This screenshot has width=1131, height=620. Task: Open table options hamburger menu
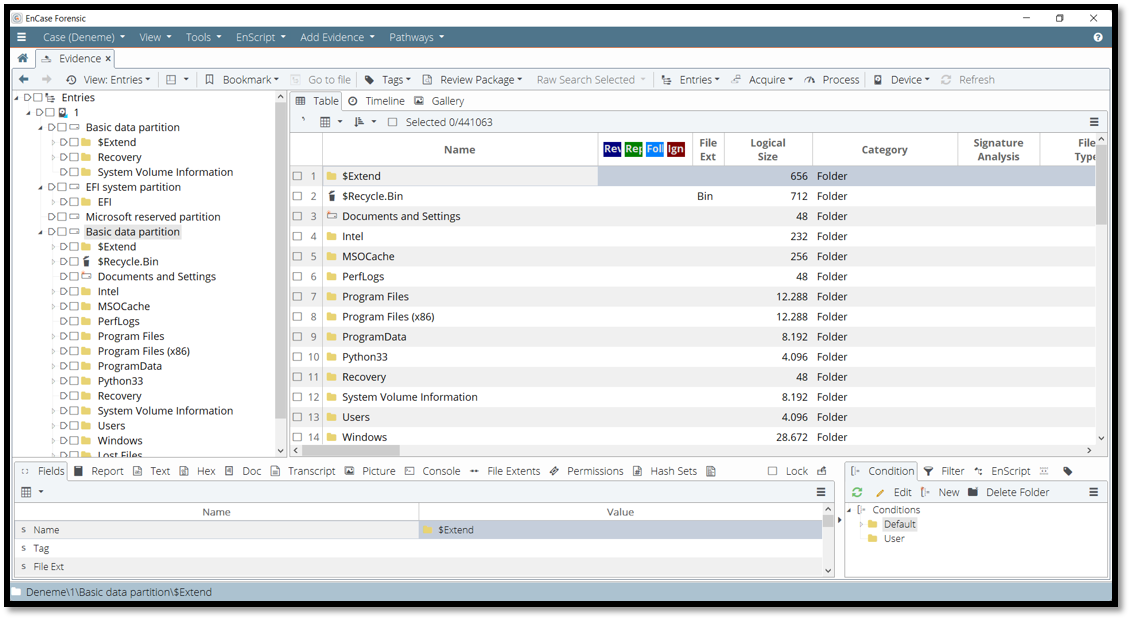tap(1094, 122)
